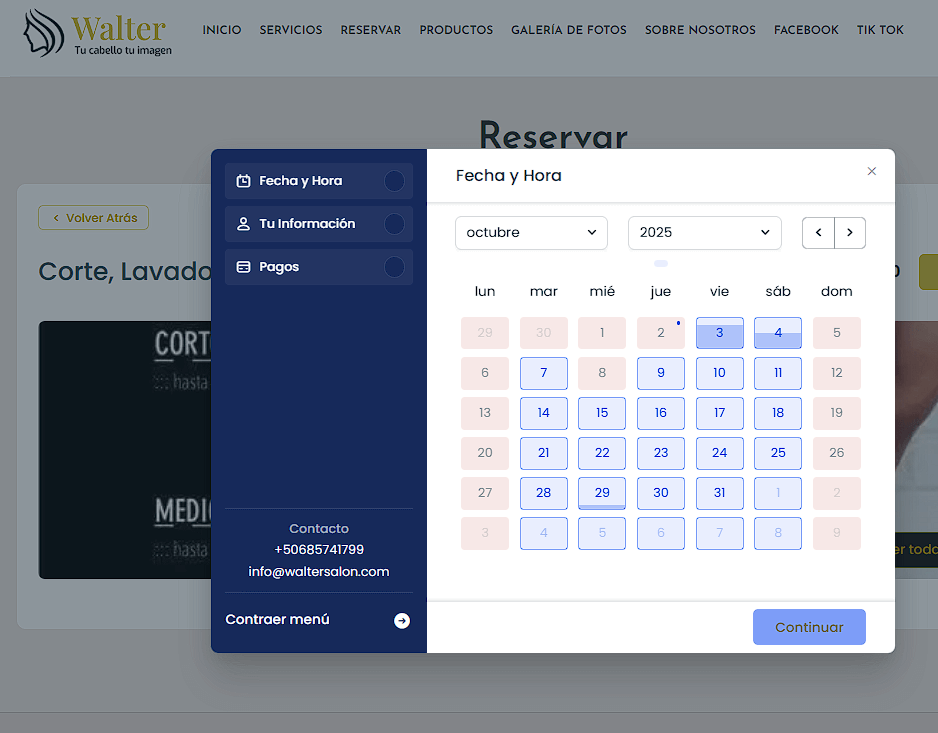Screen dimensions: 938x733
Task: Click the Tu Información step circle
Action: click(x=394, y=224)
